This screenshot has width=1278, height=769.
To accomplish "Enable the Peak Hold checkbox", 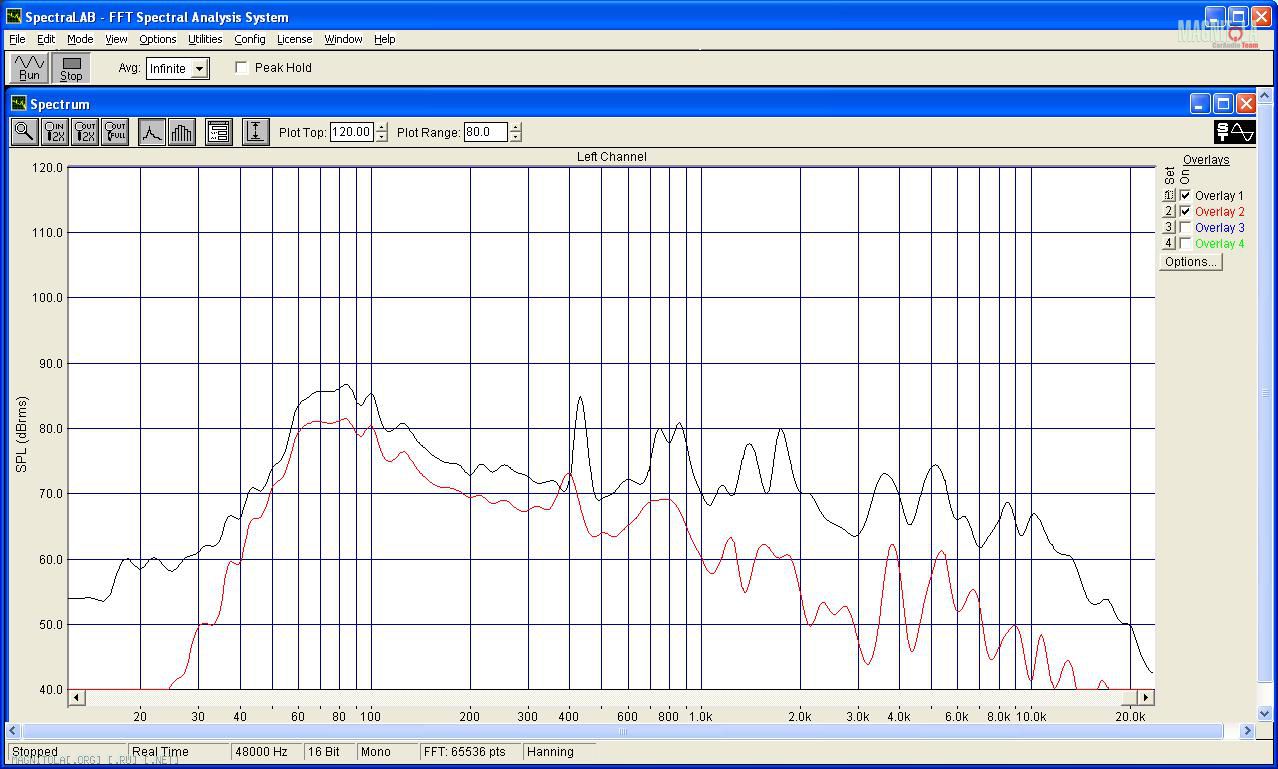I will tap(242, 68).
